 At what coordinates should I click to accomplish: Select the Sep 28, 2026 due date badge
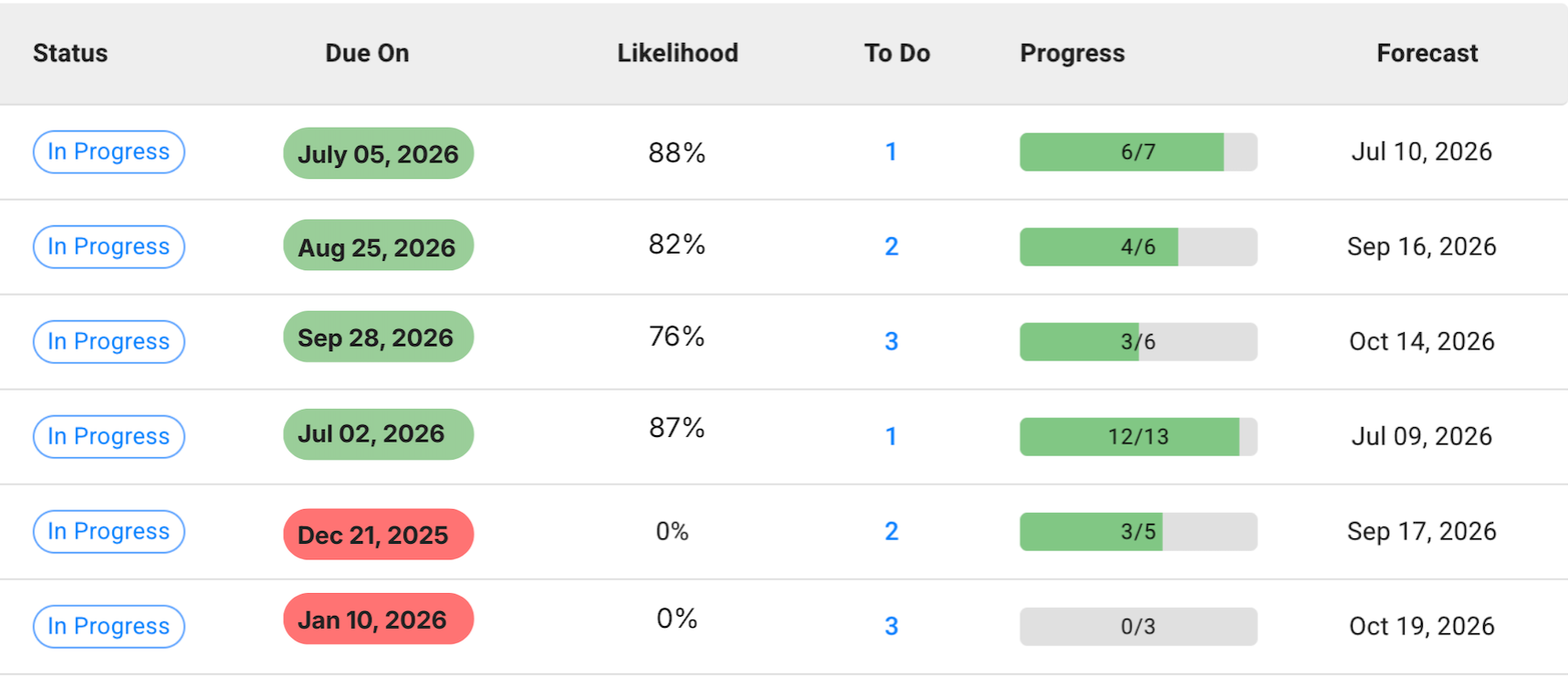[x=378, y=338]
